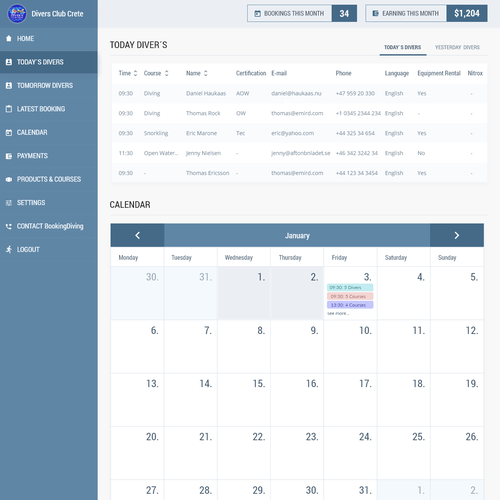Screen dimensions: 500x500
Task: Select January 25 in the calendar
Action: coord(403,453)
